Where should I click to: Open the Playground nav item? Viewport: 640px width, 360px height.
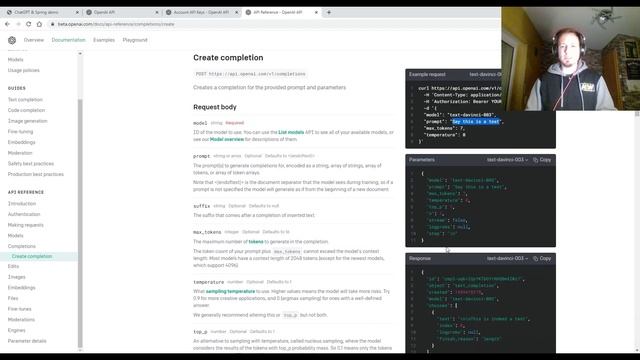[x=135, y=40]
